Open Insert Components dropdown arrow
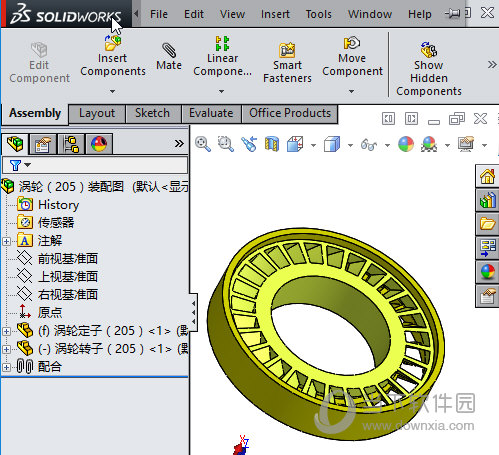 [112, 91]
